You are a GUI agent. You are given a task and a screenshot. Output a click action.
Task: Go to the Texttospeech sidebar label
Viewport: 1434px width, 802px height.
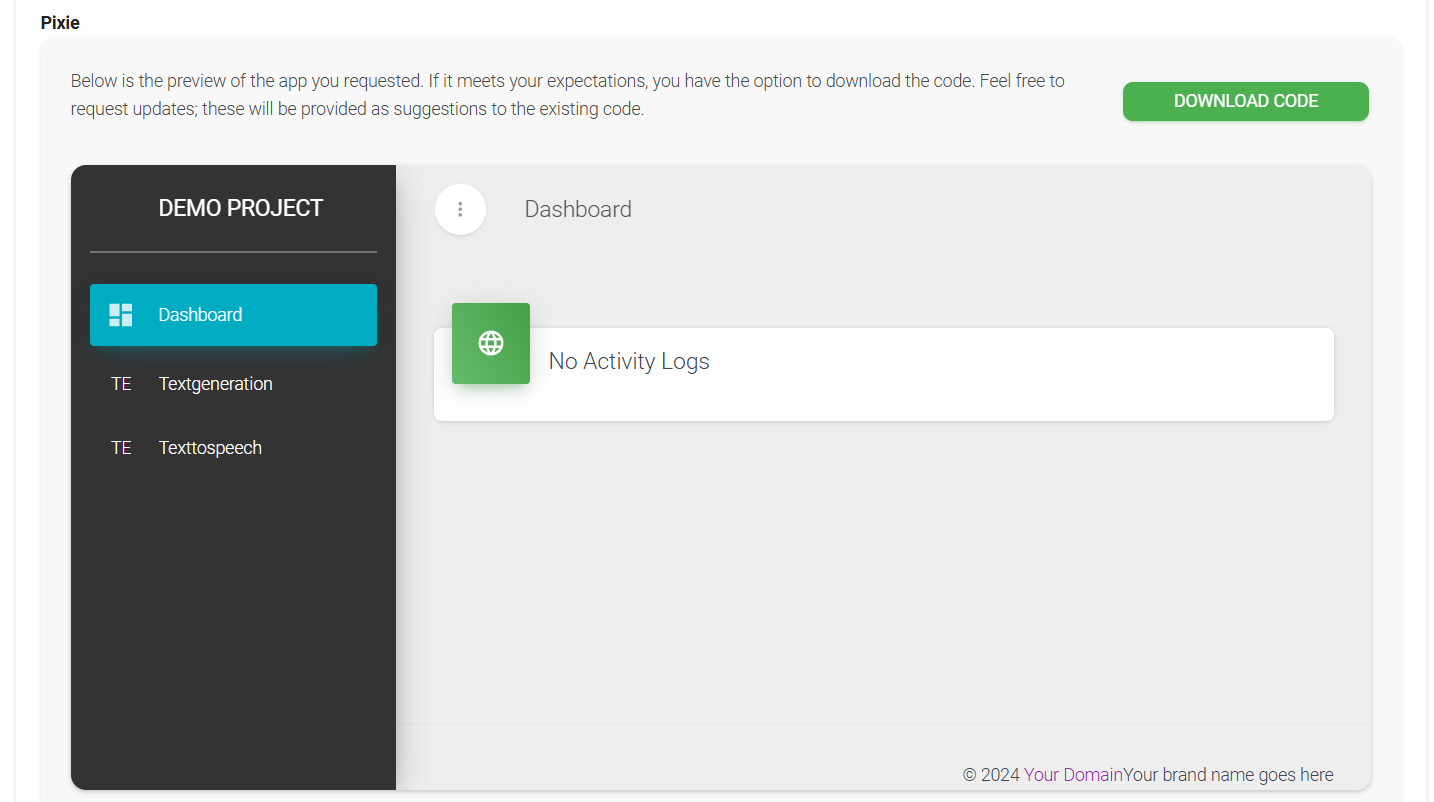coord(210,448)
